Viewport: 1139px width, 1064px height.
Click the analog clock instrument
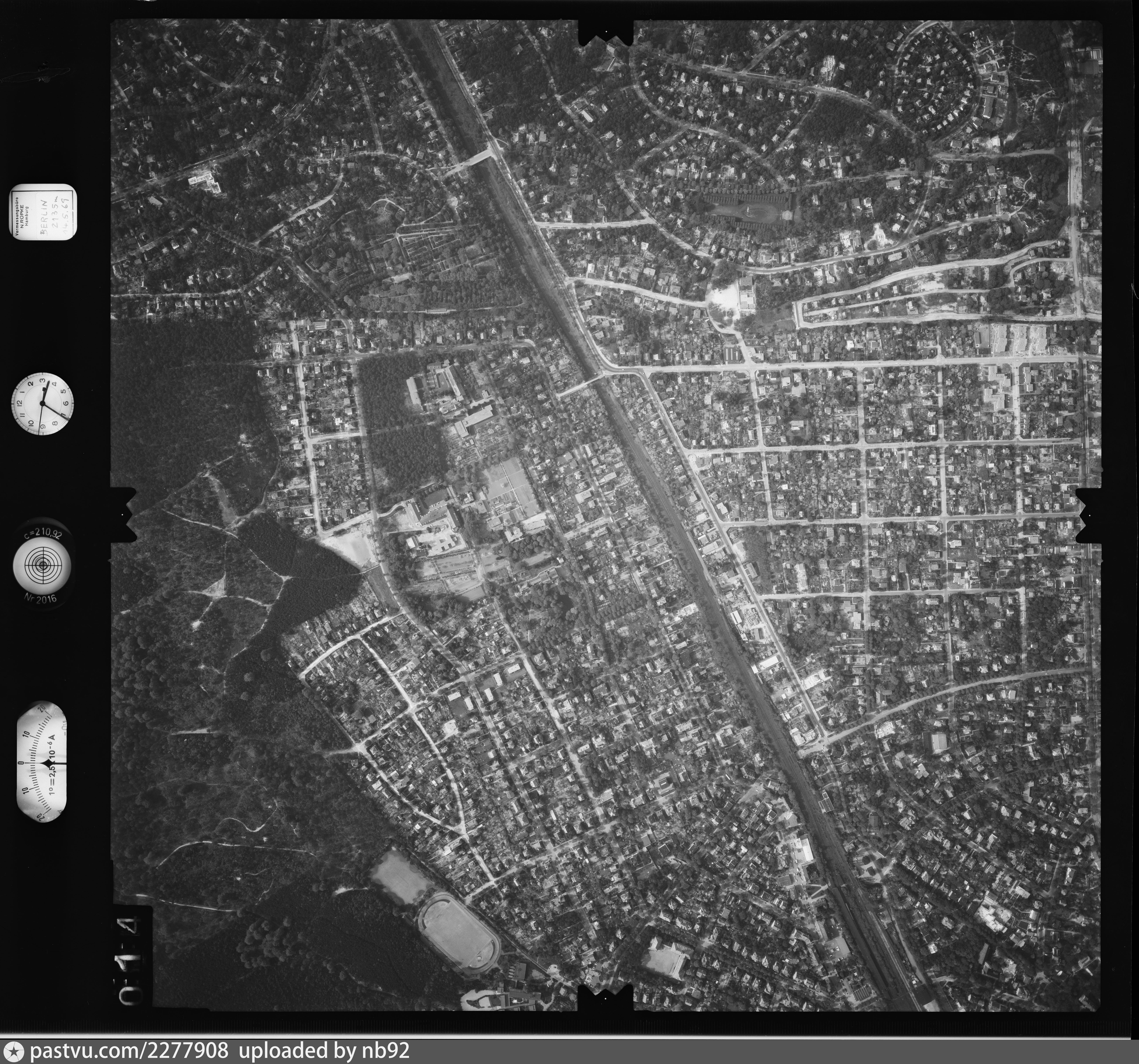point(42,403)
